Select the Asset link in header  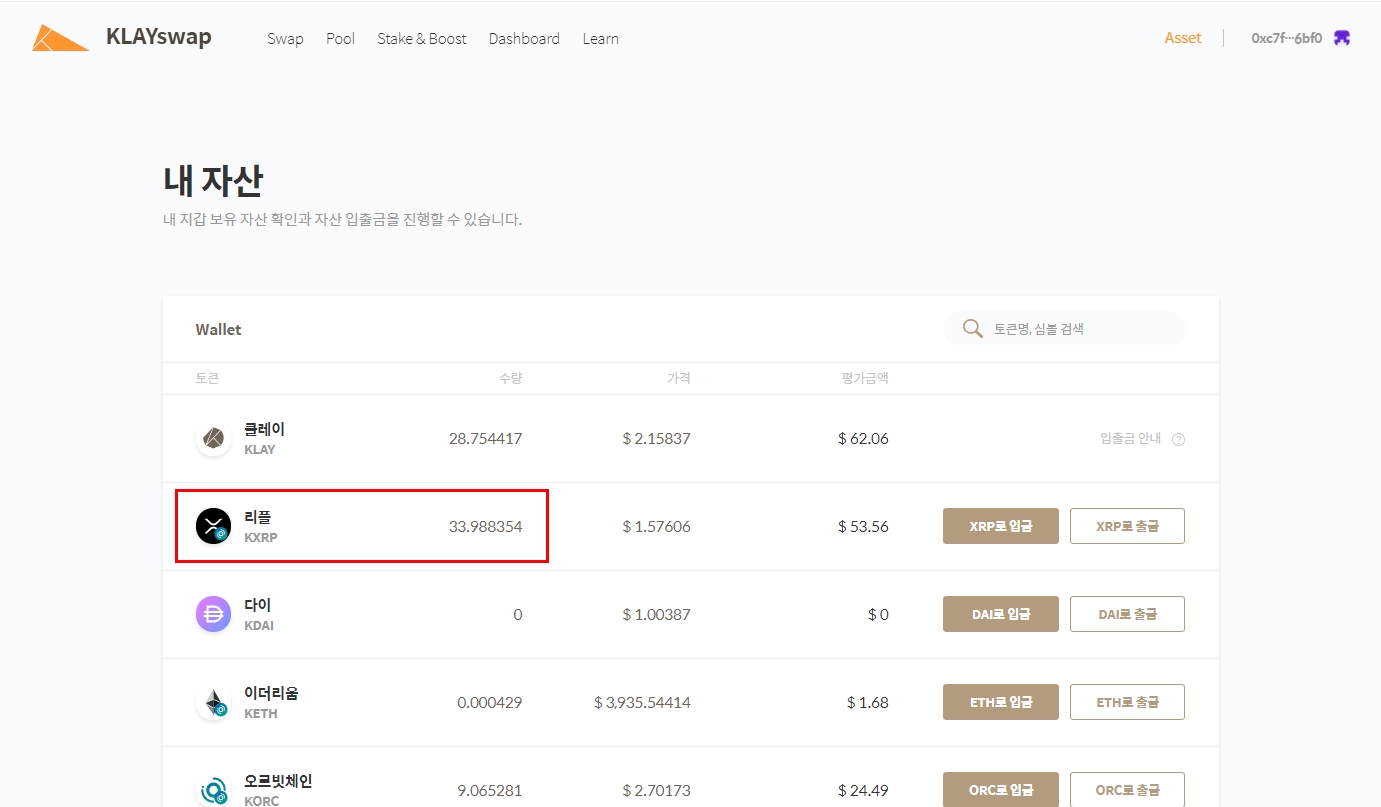click(x=1182, y=38)
